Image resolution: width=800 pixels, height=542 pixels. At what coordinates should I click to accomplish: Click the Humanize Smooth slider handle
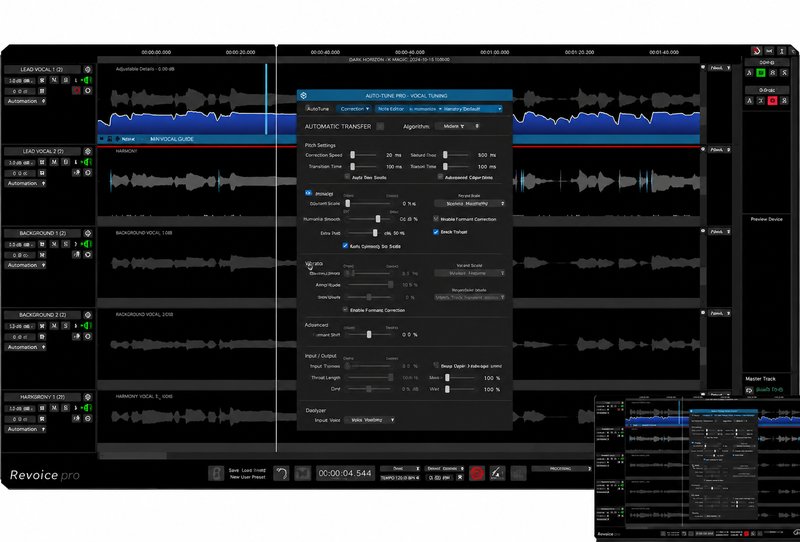click(x=378, y=218)
